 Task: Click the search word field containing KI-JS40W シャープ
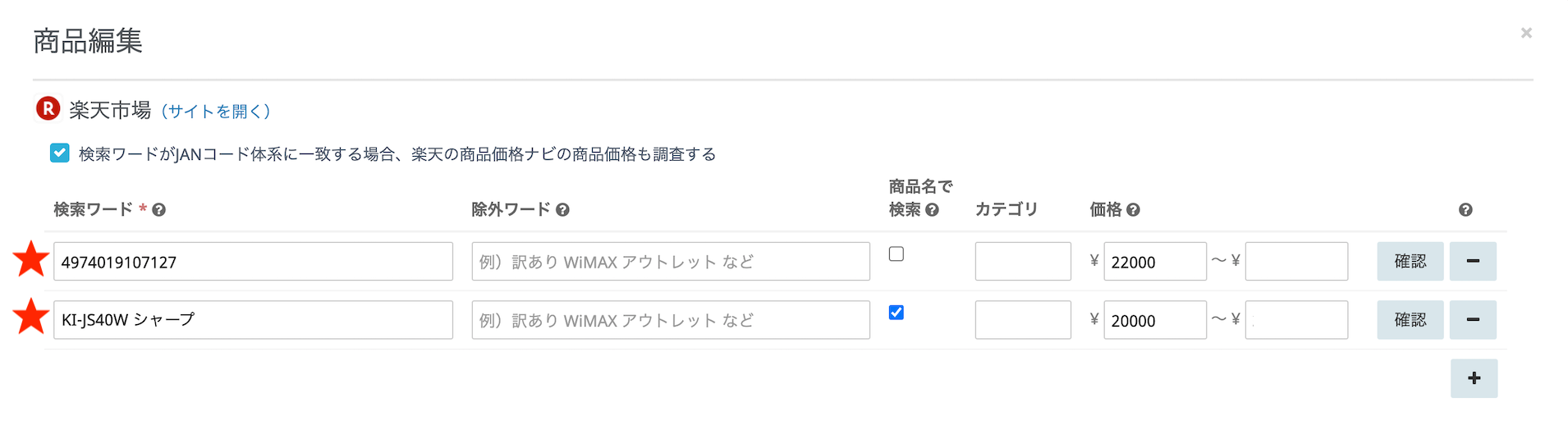(253, 320)
